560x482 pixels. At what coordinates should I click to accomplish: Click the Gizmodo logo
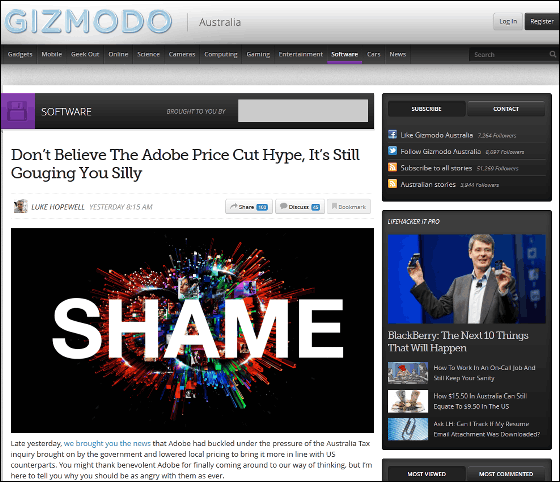click(88, 21)
